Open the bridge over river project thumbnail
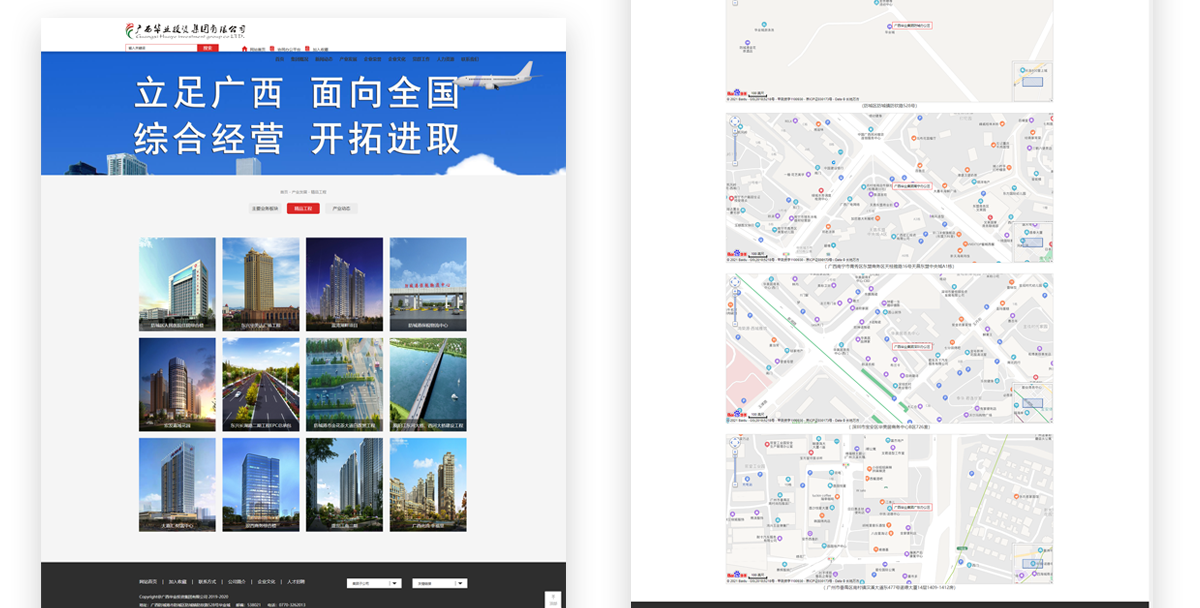The height and width of the screenshot is (608, 1200). coord(427,385)
